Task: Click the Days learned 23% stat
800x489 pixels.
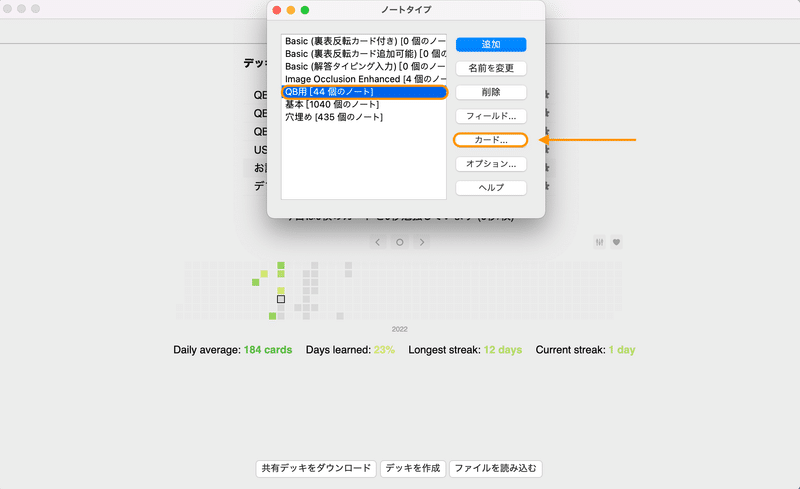Action: [350, 350]
